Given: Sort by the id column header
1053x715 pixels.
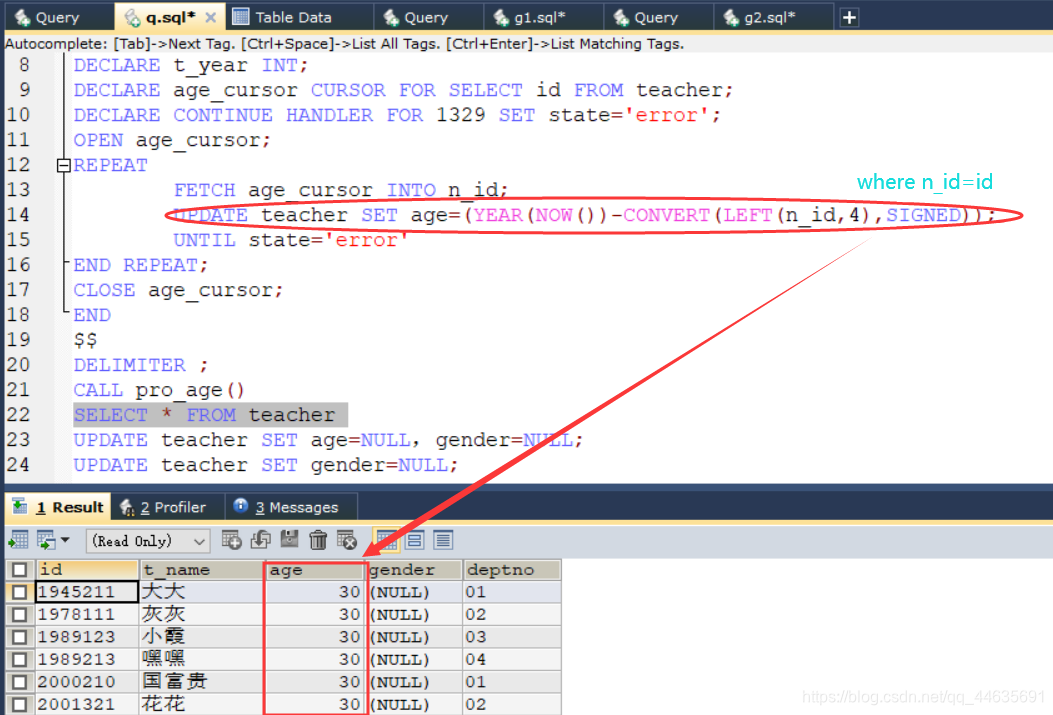Looking at the screenshot, I should point(87,570).
